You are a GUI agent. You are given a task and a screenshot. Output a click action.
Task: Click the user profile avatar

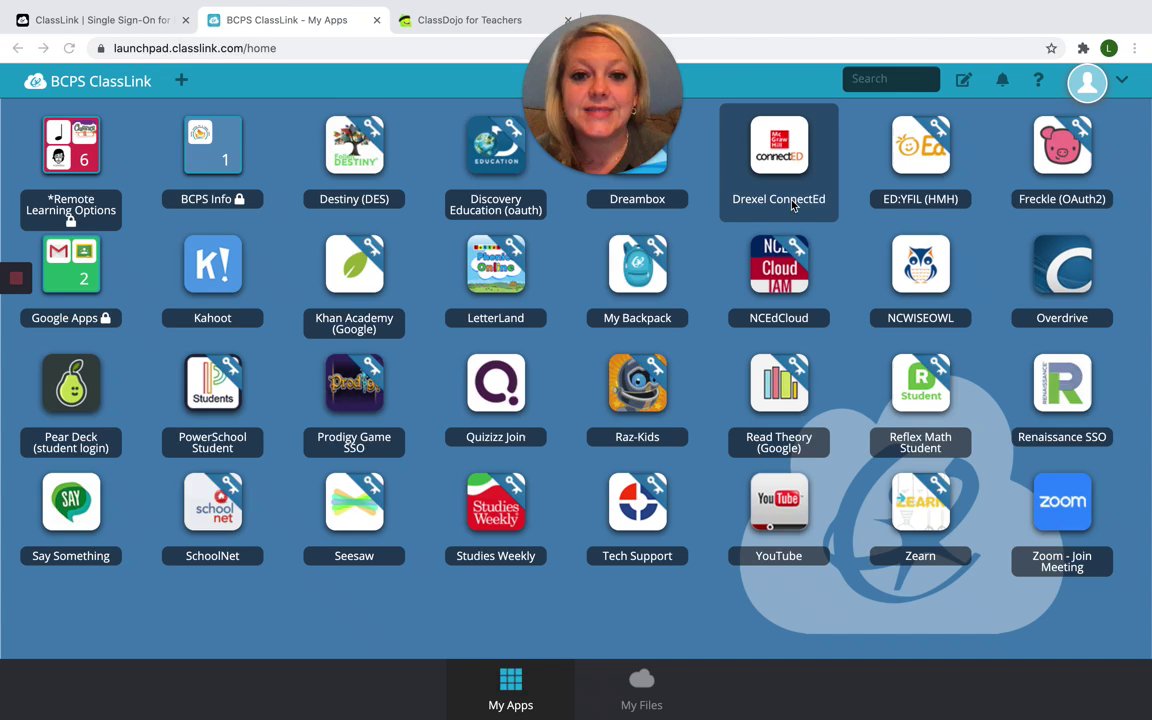click(x=1087, y=82)
